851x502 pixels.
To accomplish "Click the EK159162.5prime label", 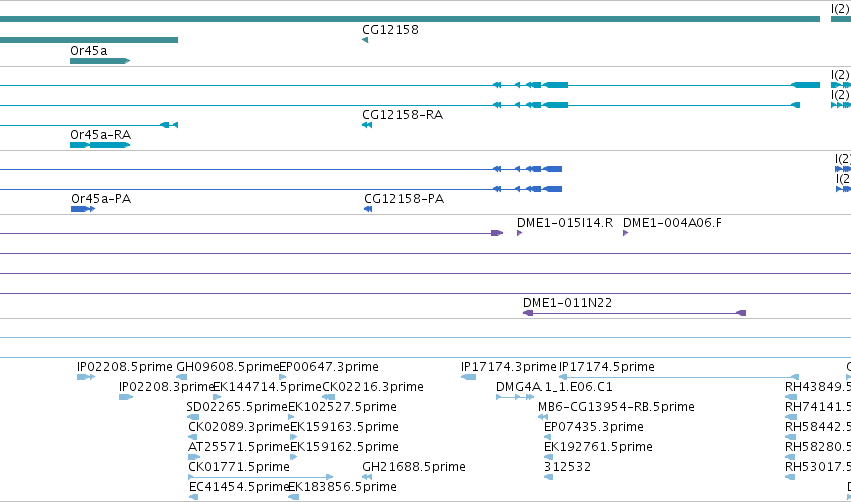I will pyautogui.click(x=344, y=447).
